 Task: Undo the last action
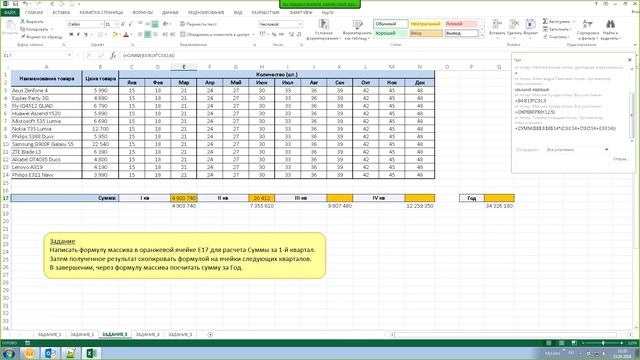point(25,4)
